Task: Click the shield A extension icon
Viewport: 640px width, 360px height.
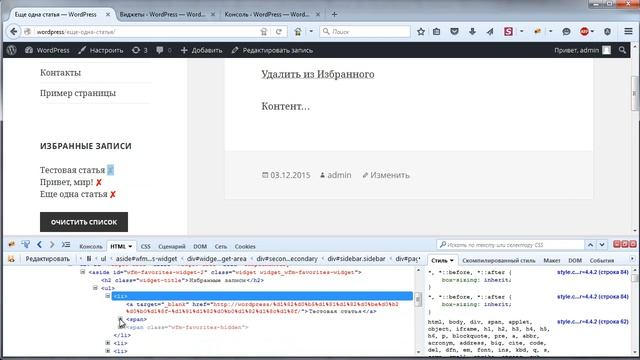Action: (608, 31)
